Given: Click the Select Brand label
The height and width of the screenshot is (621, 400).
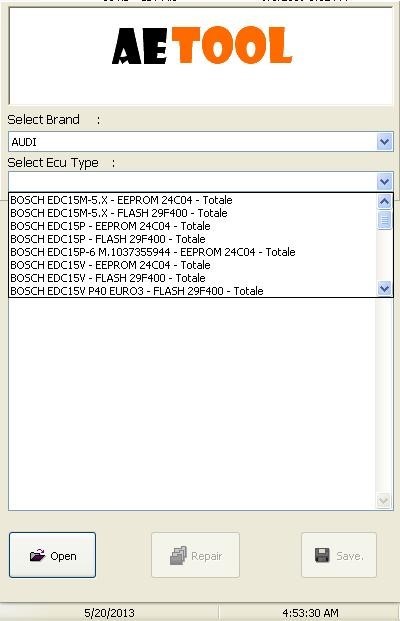Looking at the screenshot, I should [x=44, y=120].
